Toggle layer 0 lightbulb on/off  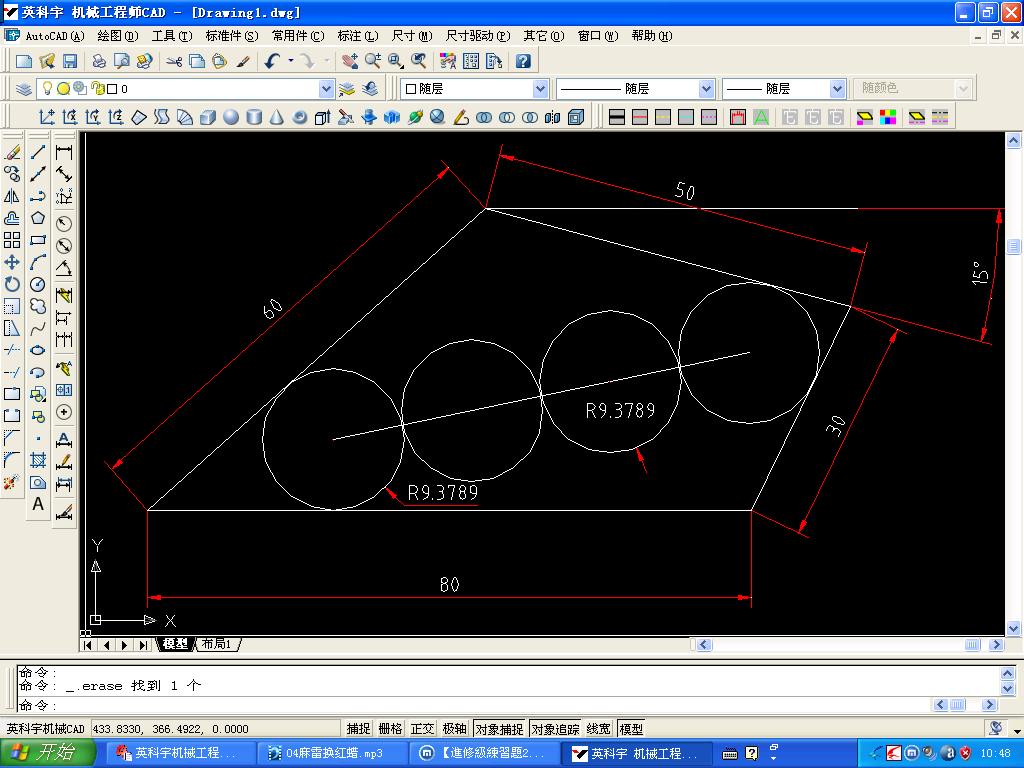pyautogui.click(x=47, y=88)
